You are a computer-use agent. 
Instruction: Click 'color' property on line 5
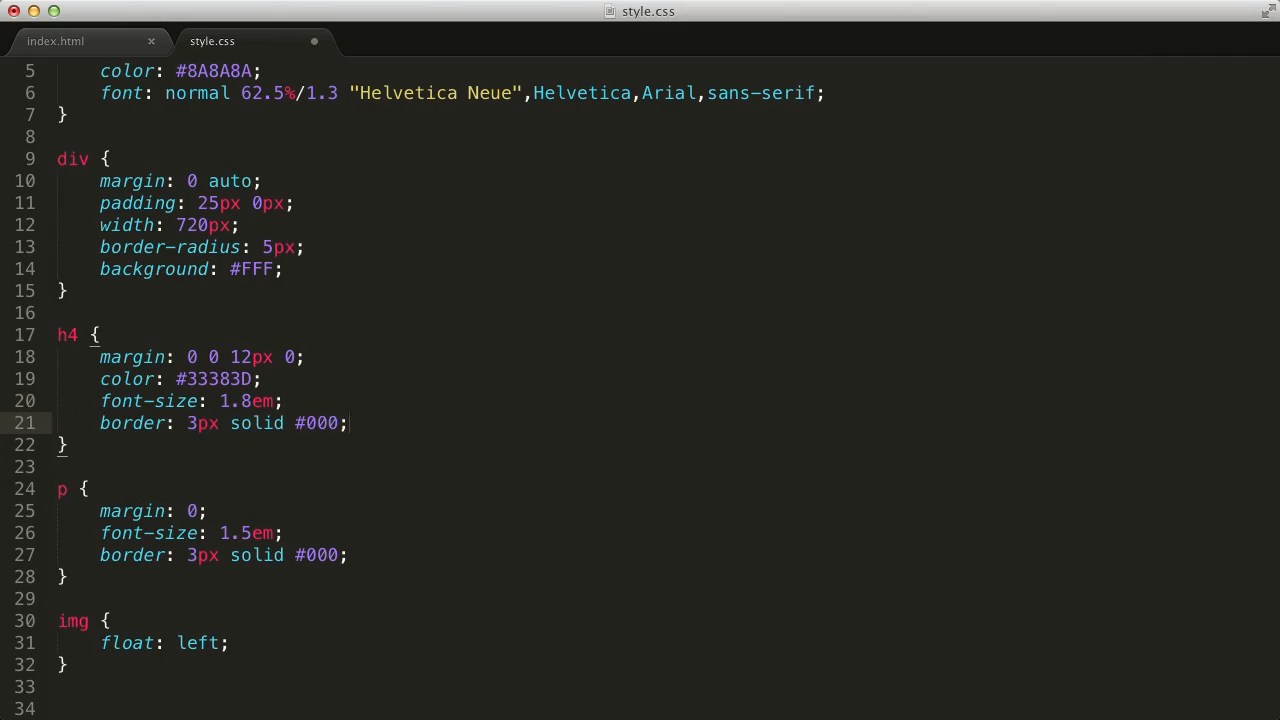(127, 71)
